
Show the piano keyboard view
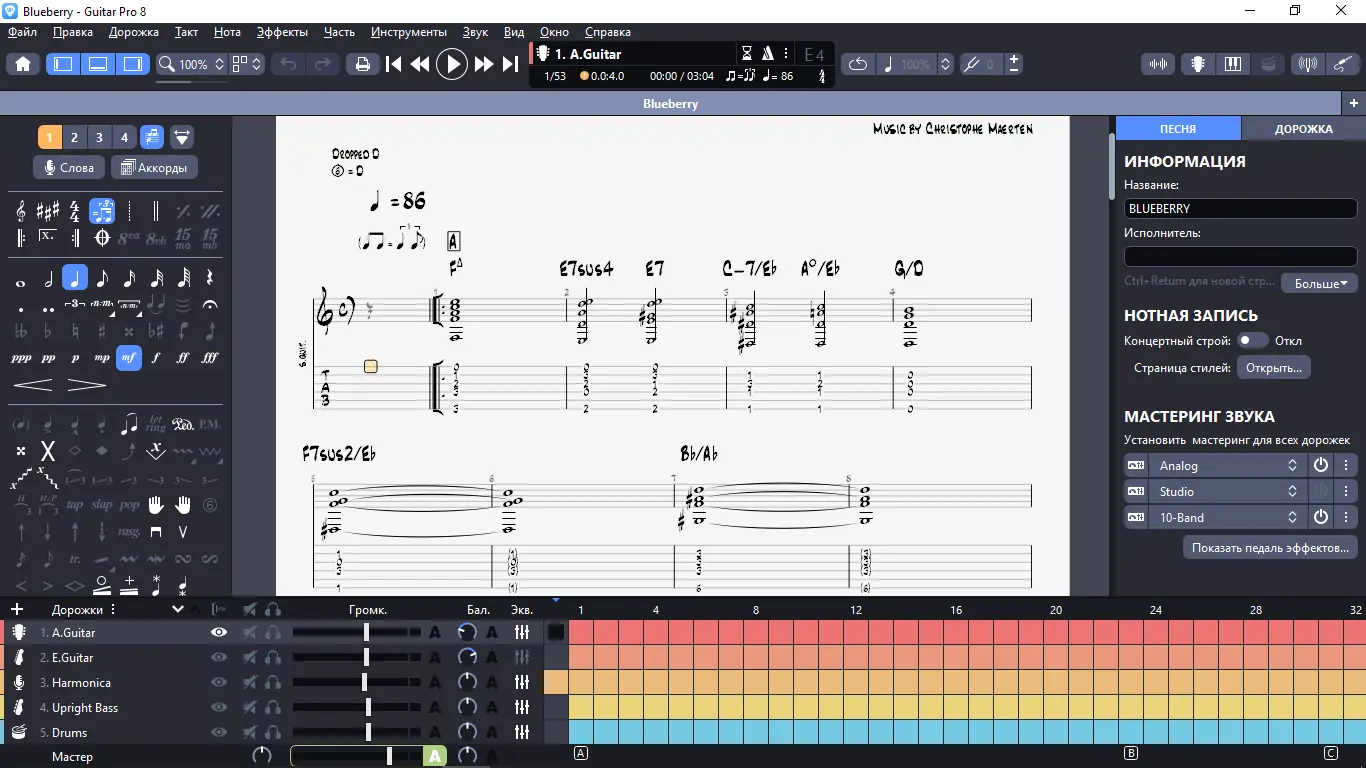(x=1233, y=64)
